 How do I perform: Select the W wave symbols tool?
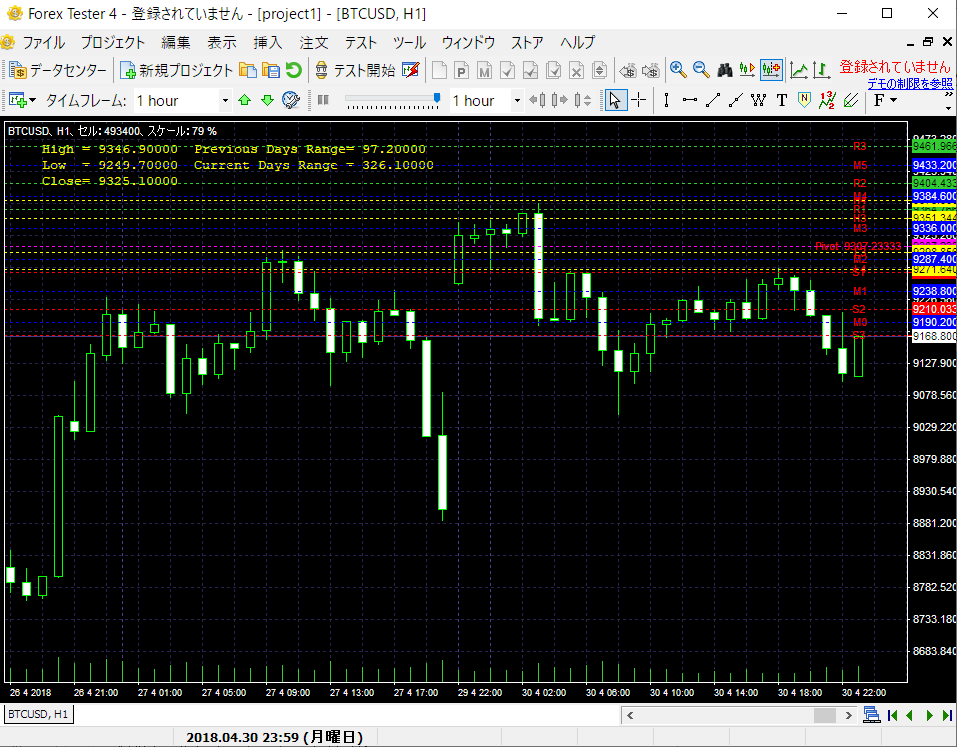pyautogui.click(x=759, y=100)
